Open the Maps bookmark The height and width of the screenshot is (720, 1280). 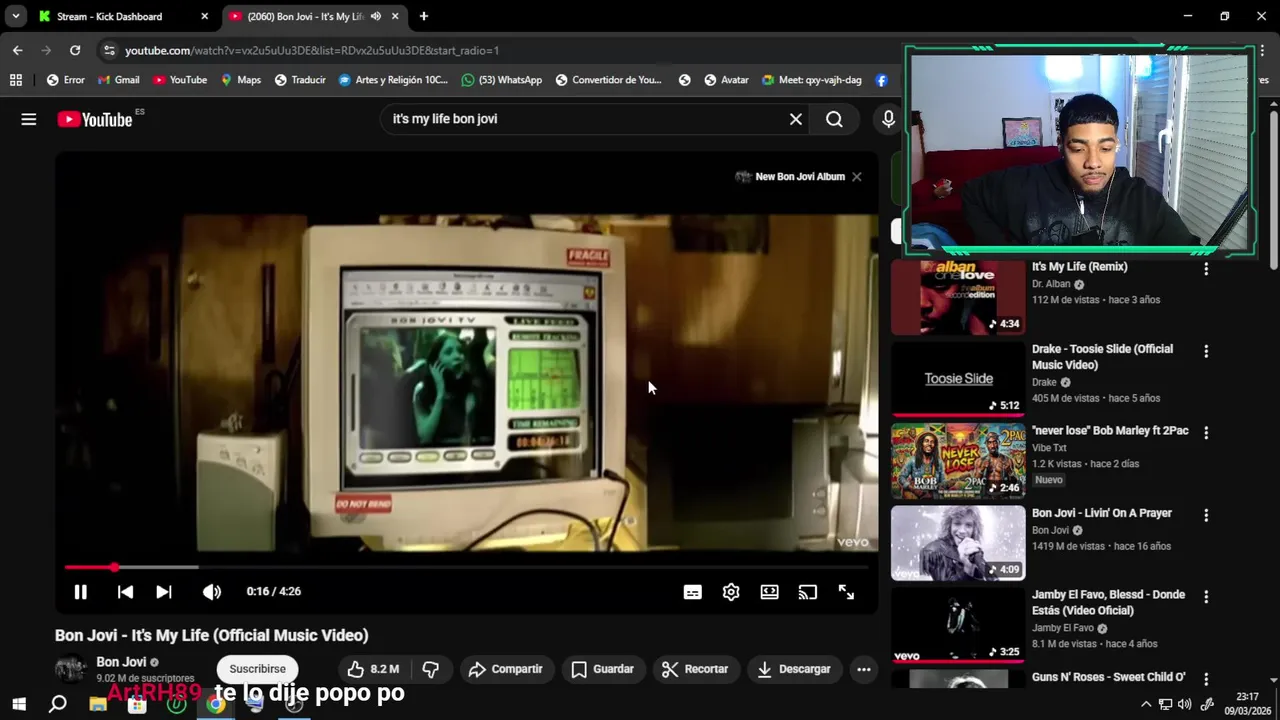pyautogui.click(x=241, y=80)
